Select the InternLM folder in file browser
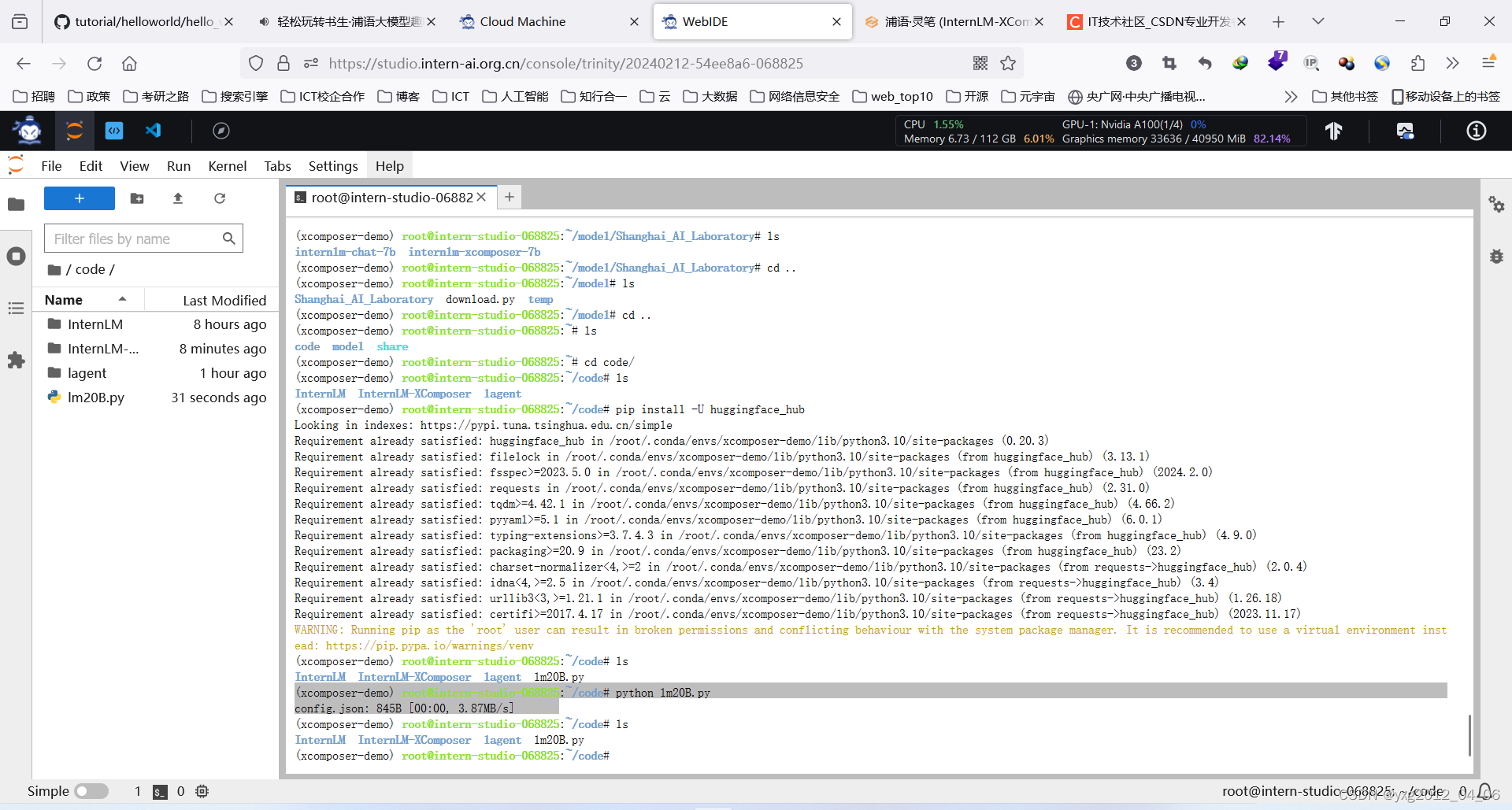This screenshot has height=810, width=1512. coord(157,324)
